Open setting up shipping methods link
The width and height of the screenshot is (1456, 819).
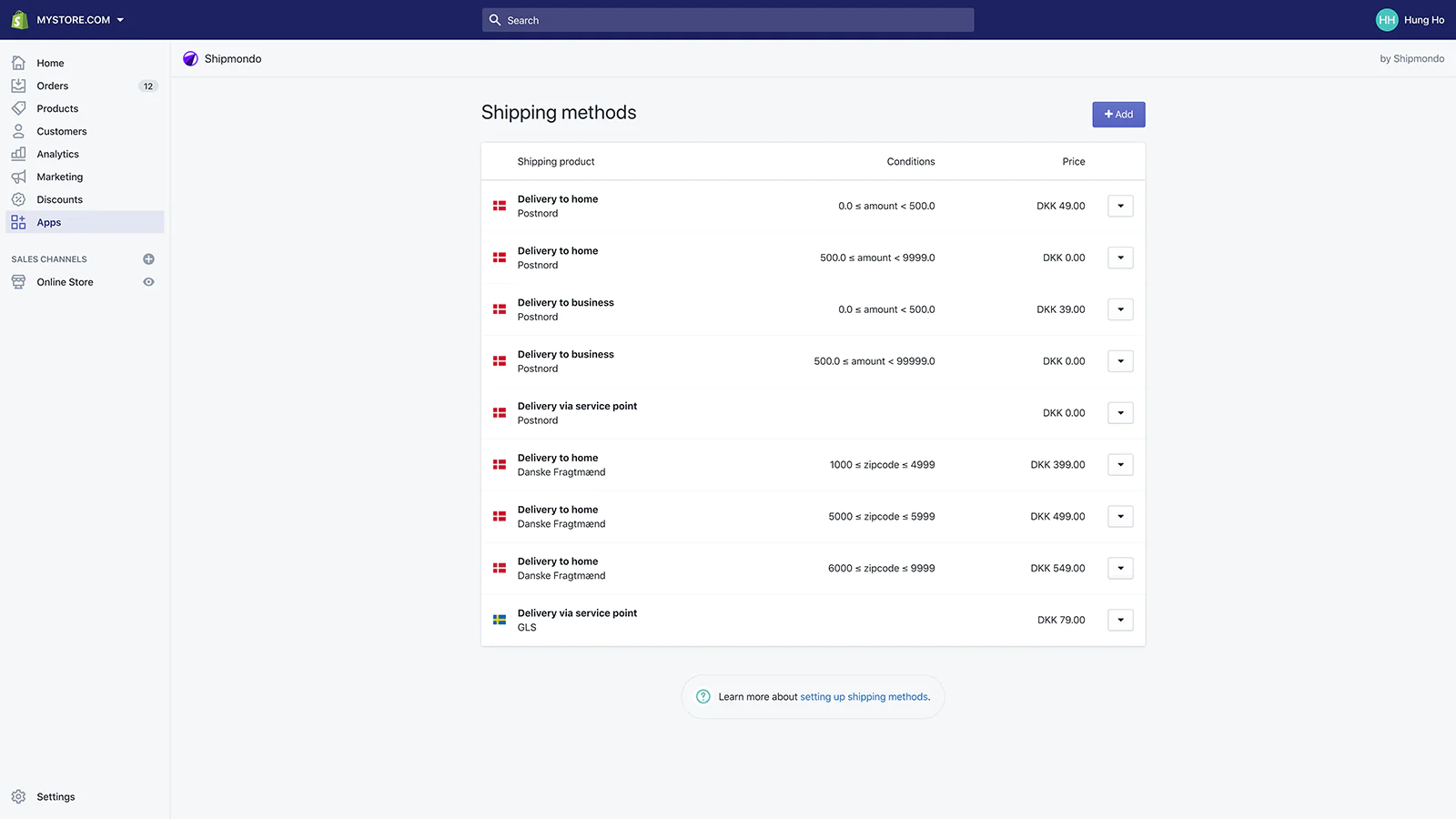tap(864, 697)
